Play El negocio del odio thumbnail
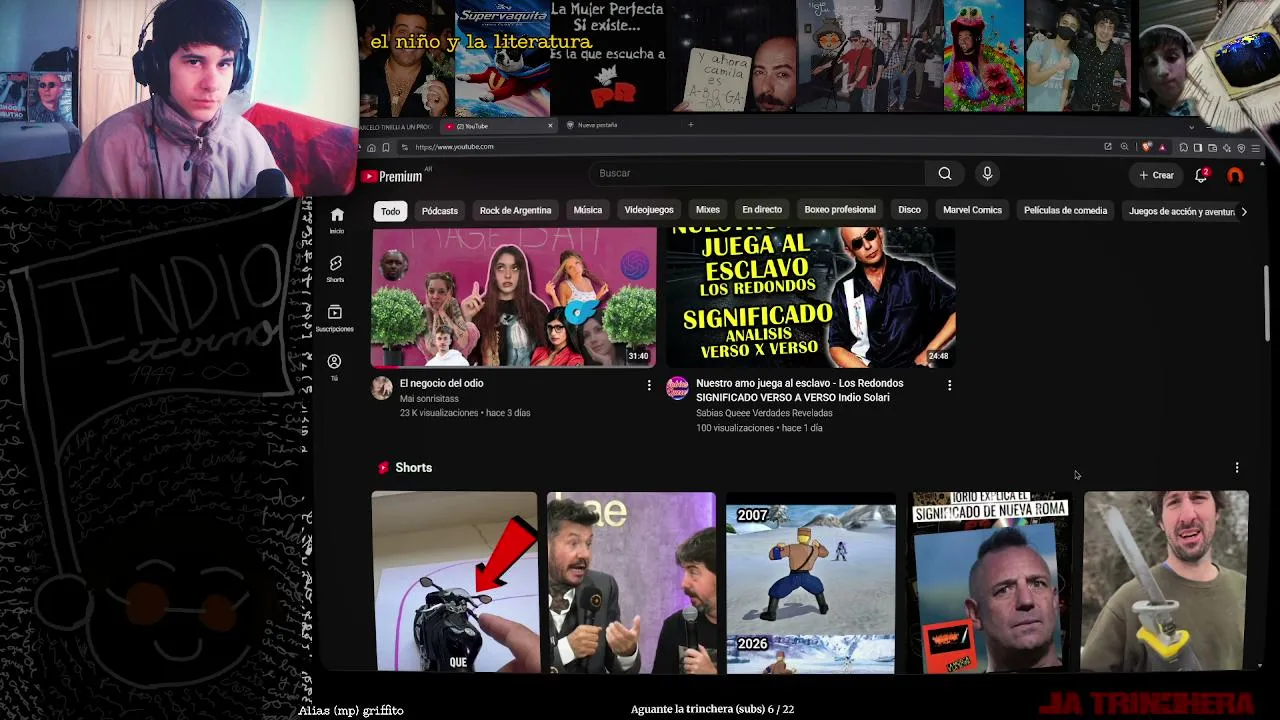Screen dimensions: 1280x720 pyautogui.click(x=514, y=297)
